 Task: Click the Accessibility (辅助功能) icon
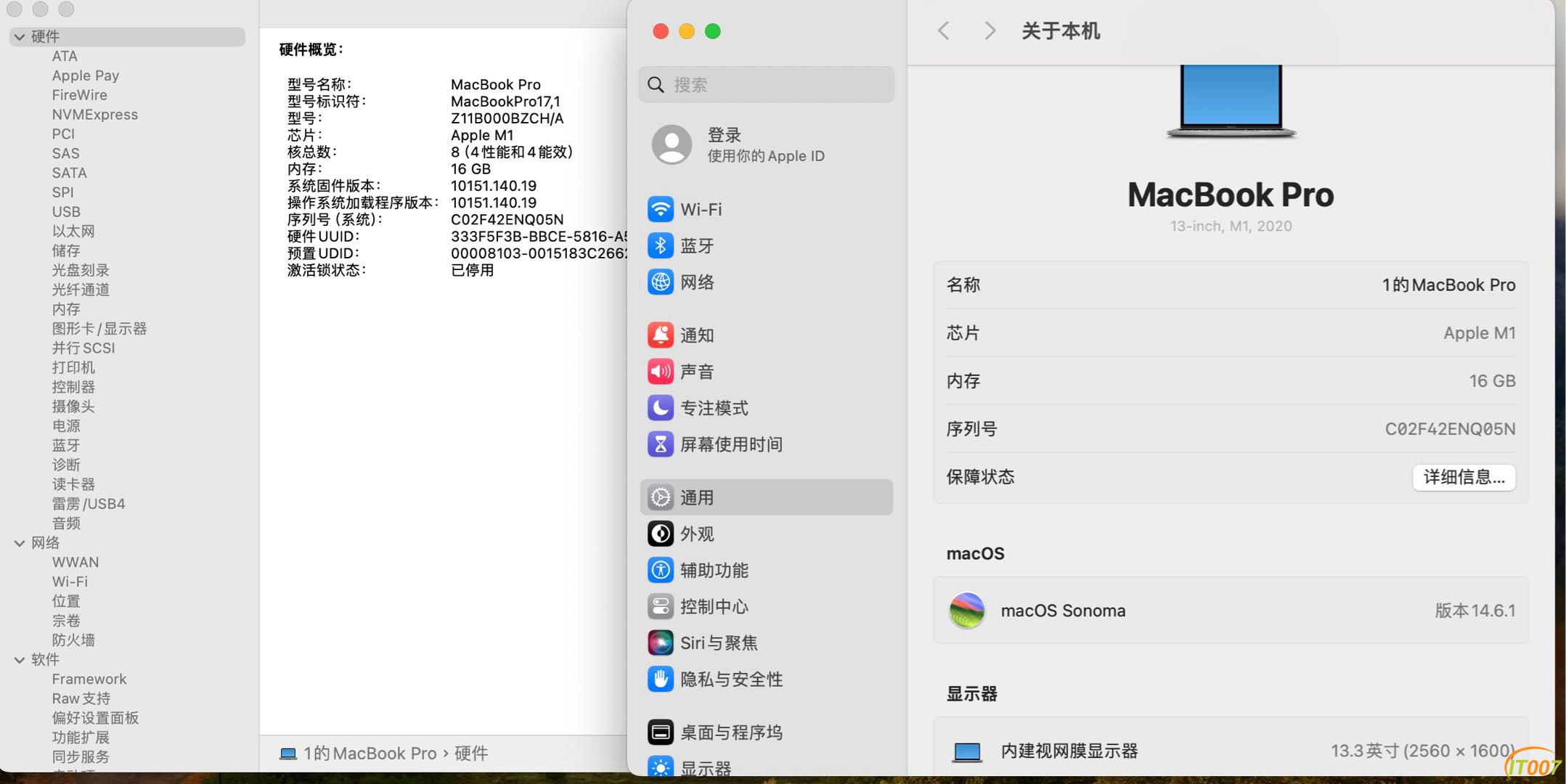[x=660, y=570]
